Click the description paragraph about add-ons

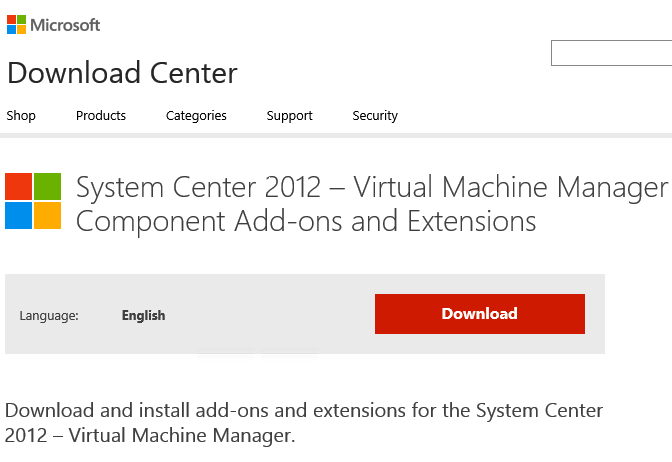click(304, 423)
